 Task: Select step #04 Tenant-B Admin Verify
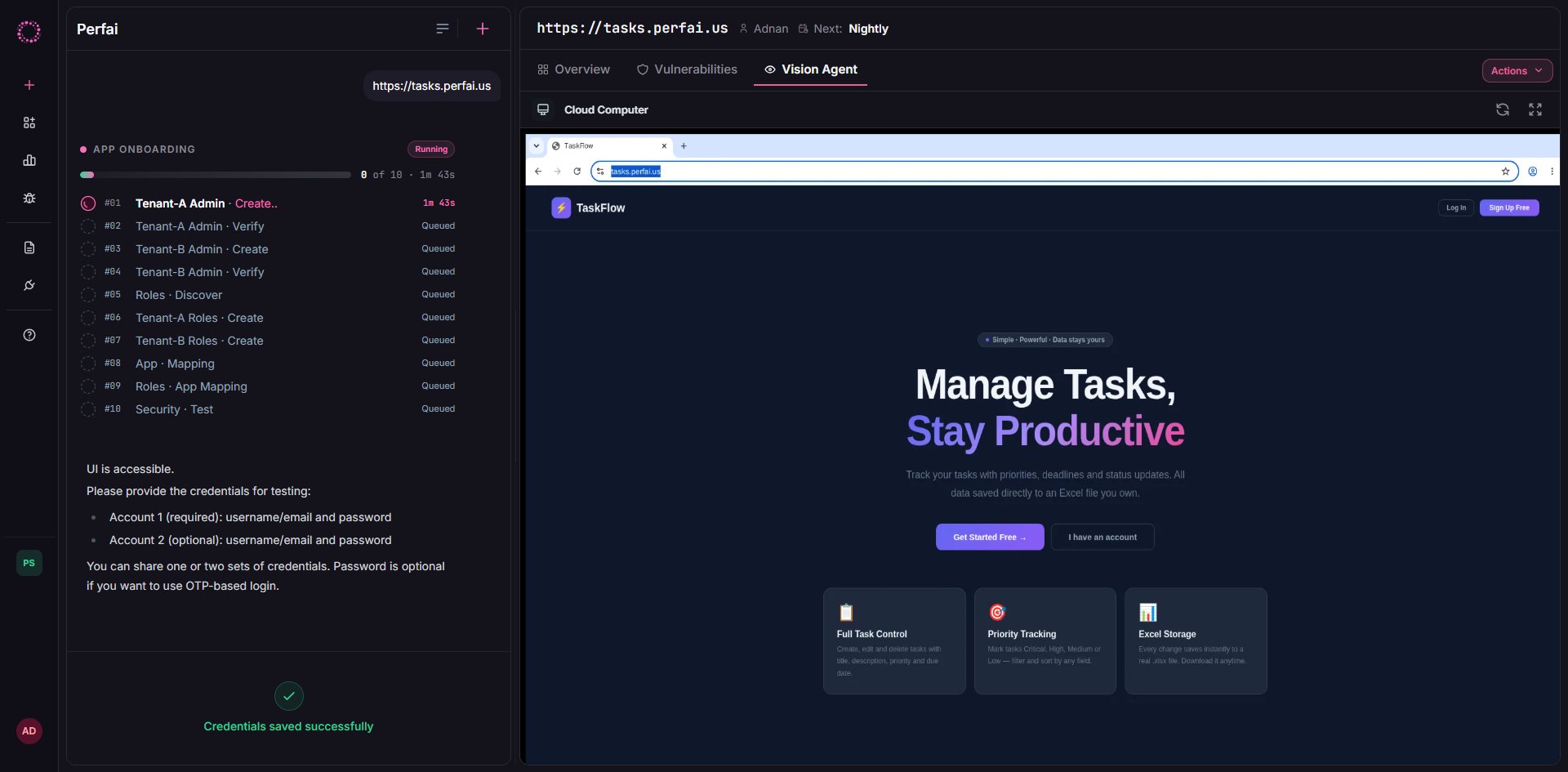268,272
